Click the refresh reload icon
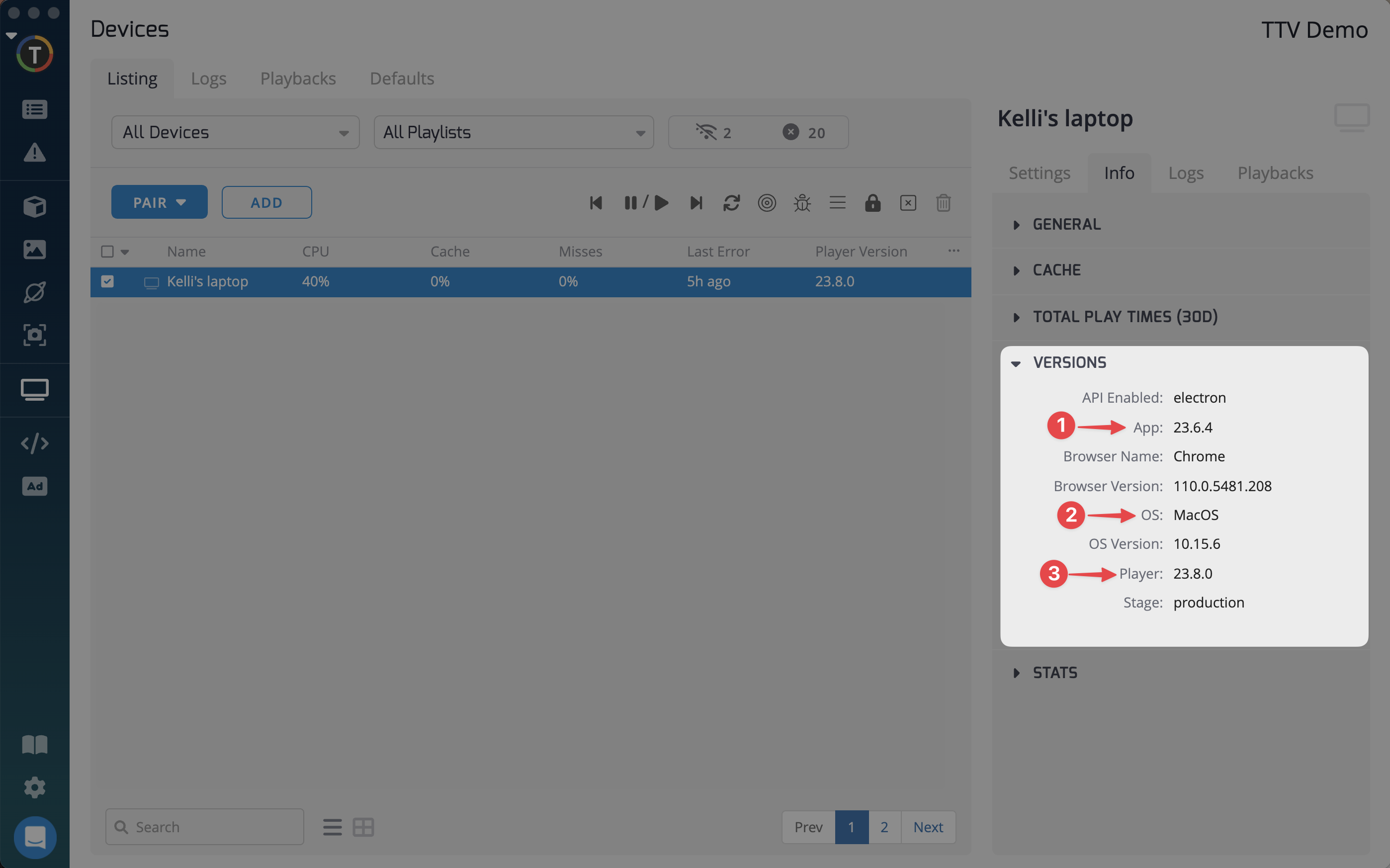 pos(731,203)
